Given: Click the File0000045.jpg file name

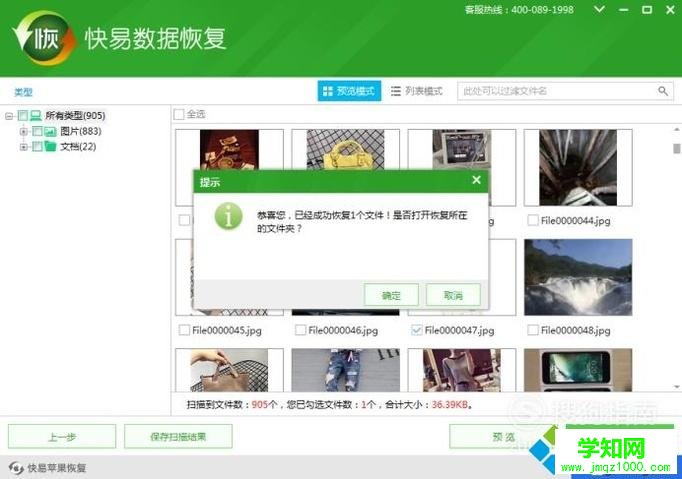Looking at the screenshot, I should tap(227, 330).
